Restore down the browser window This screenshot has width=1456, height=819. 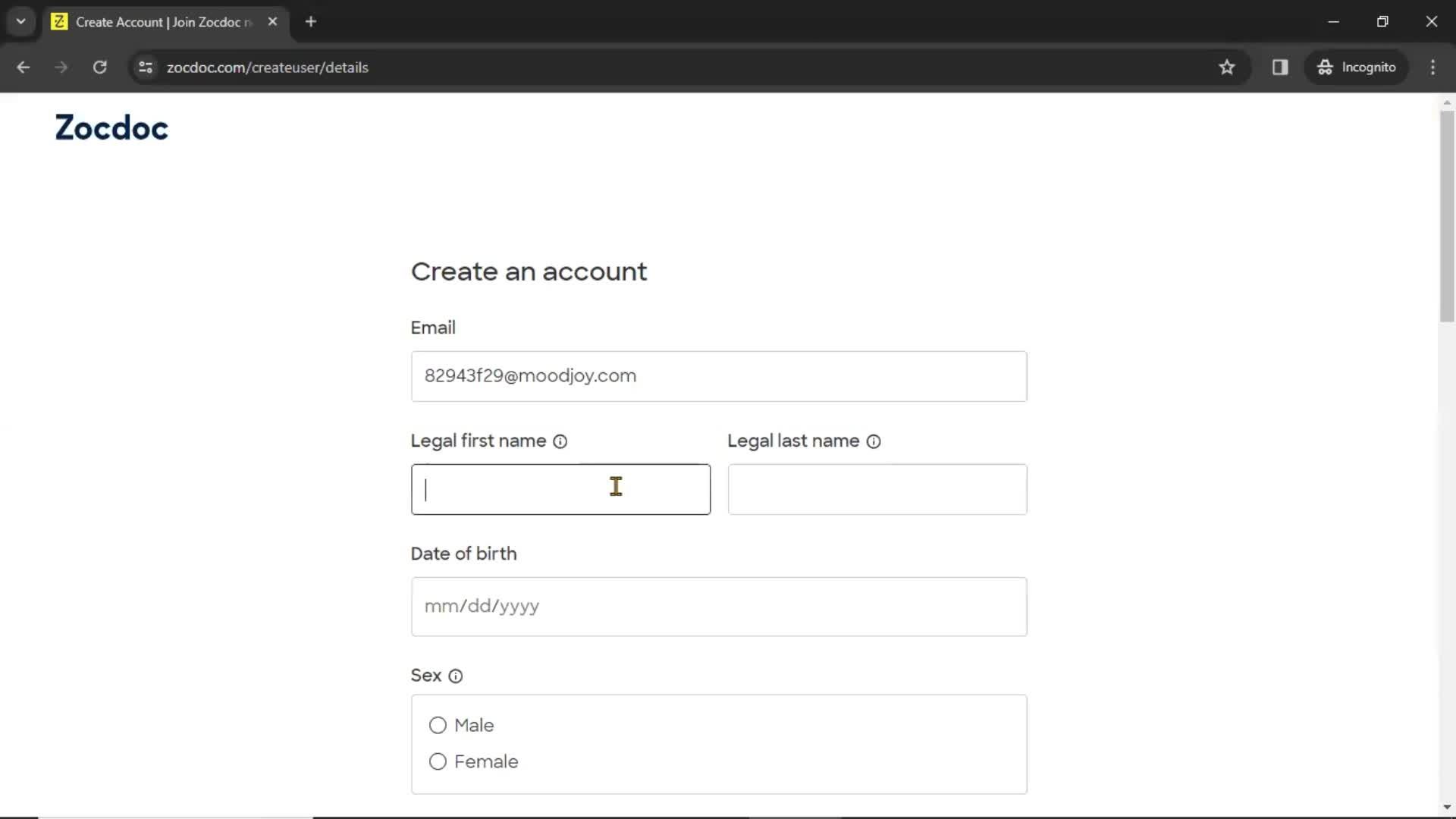pyautogui.click(x=1382, y=21)
